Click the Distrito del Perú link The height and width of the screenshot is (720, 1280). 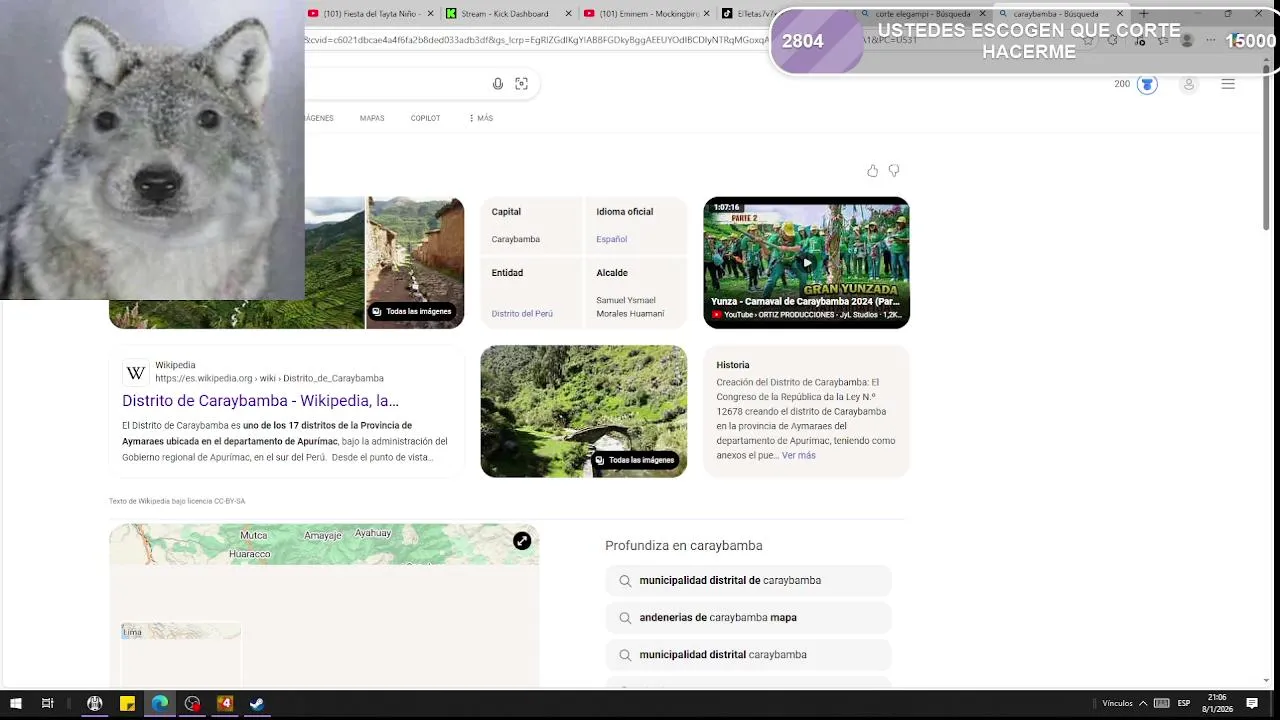[x=522, y=314]
